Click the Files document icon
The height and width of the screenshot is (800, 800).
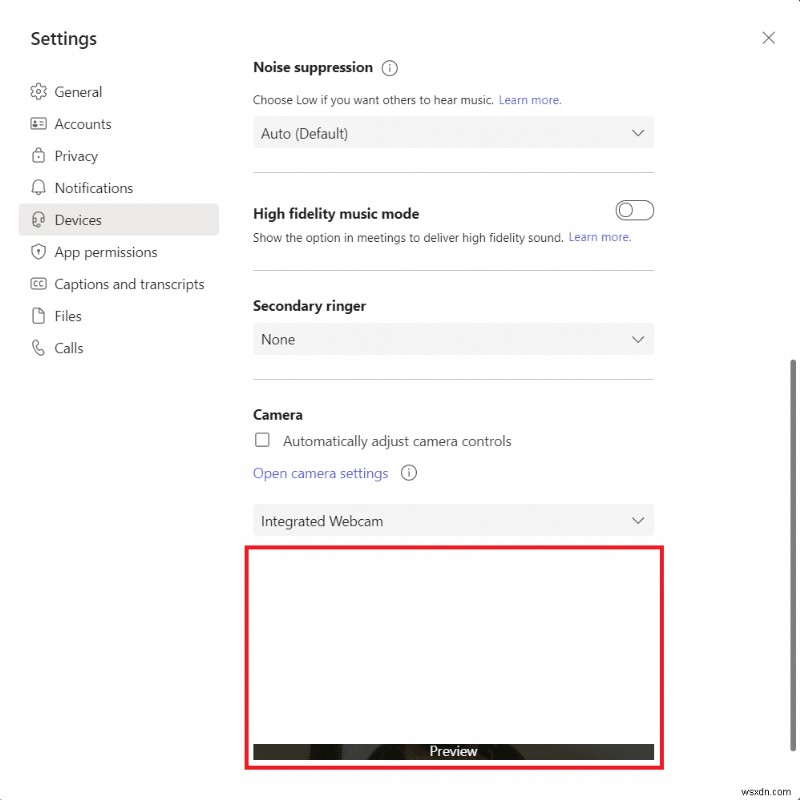[x=38, y=316]
